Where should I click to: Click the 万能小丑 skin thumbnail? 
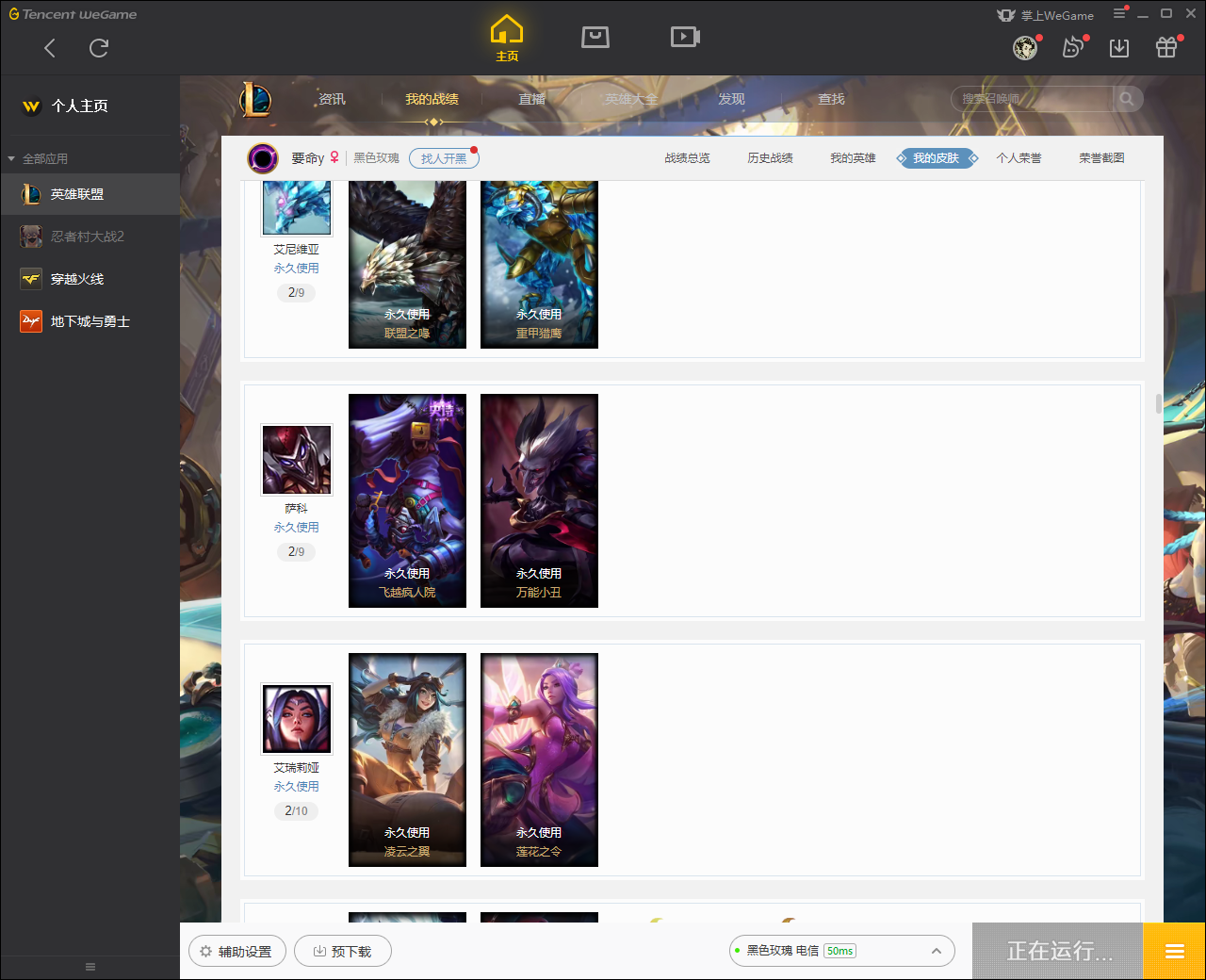[539, 500]
